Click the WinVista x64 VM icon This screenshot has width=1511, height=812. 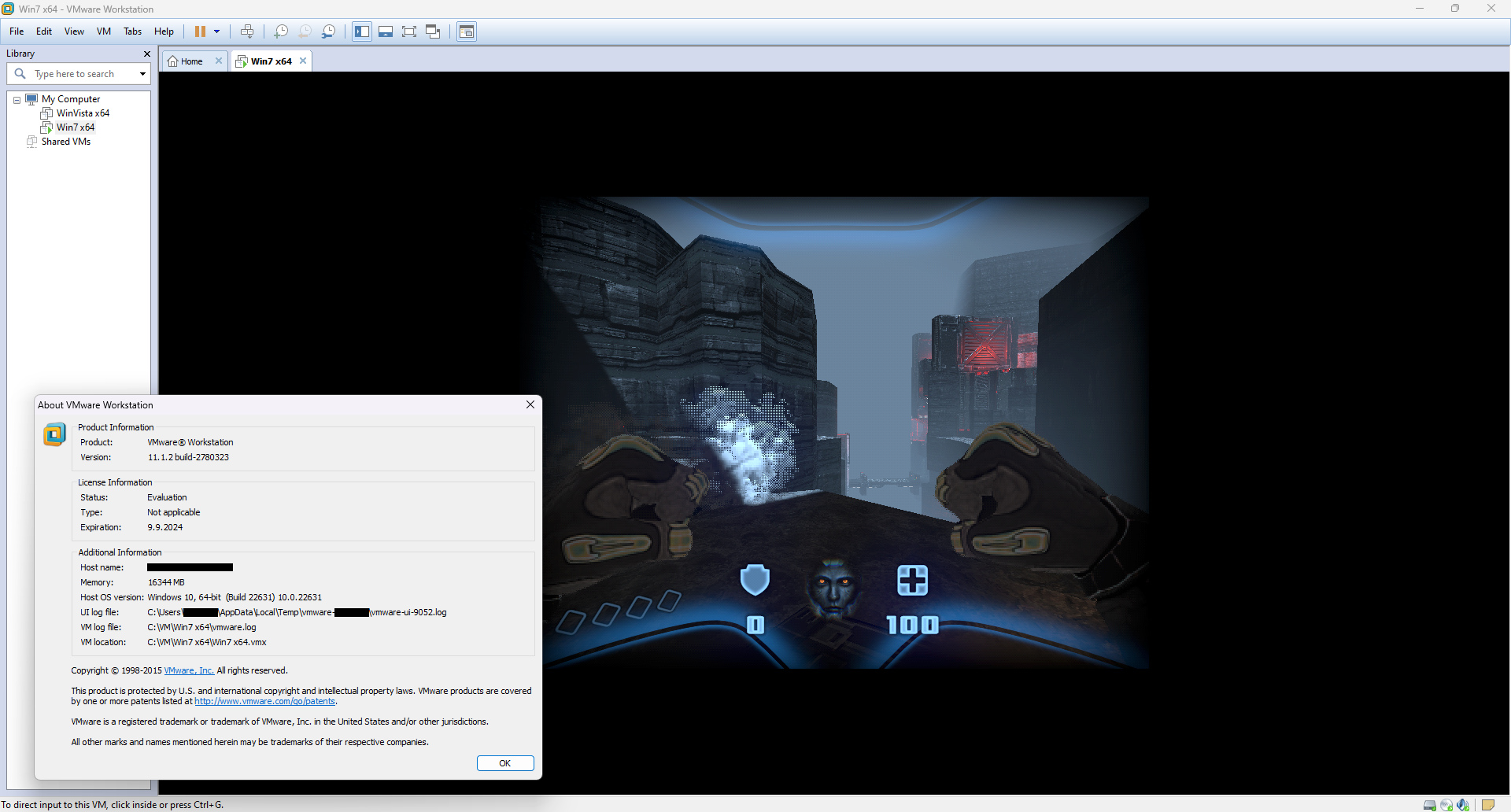tap(46, 113)
